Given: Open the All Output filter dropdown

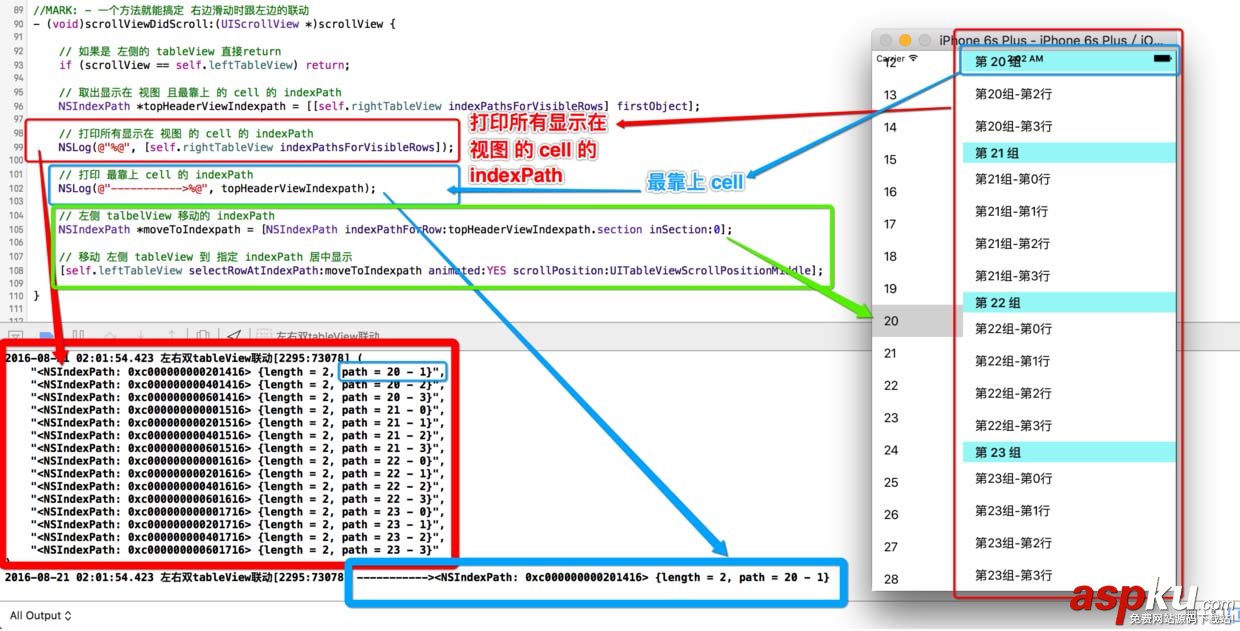Looking at the screenshot, I should [38, 616].
